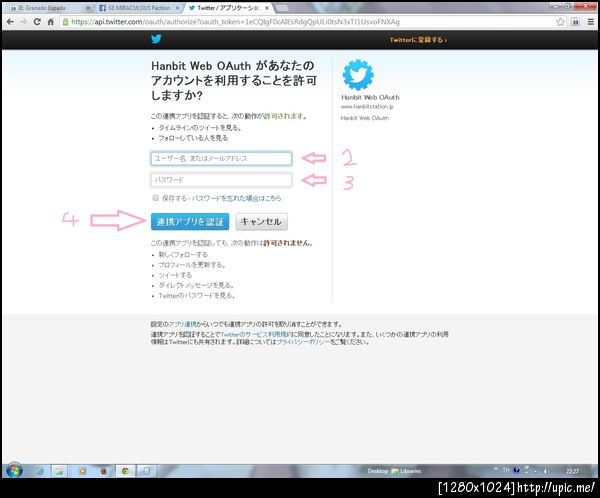Click the Hanbit Web OAuth gear-bird app icon

[x=358, y=75]
